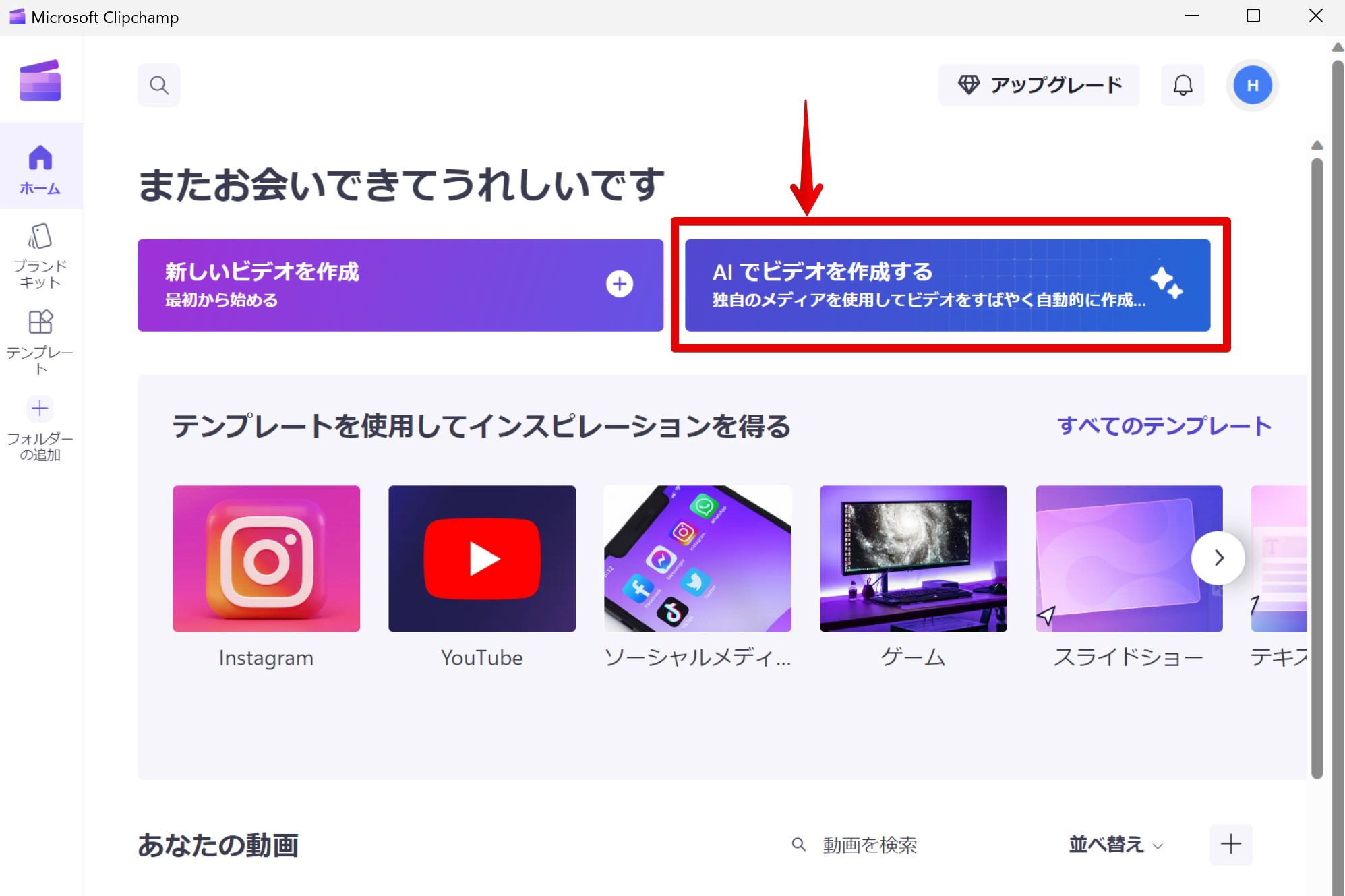Click the plus icon on 新しいビデオを作成
The image size is (1345, 896).
(618, 284)
